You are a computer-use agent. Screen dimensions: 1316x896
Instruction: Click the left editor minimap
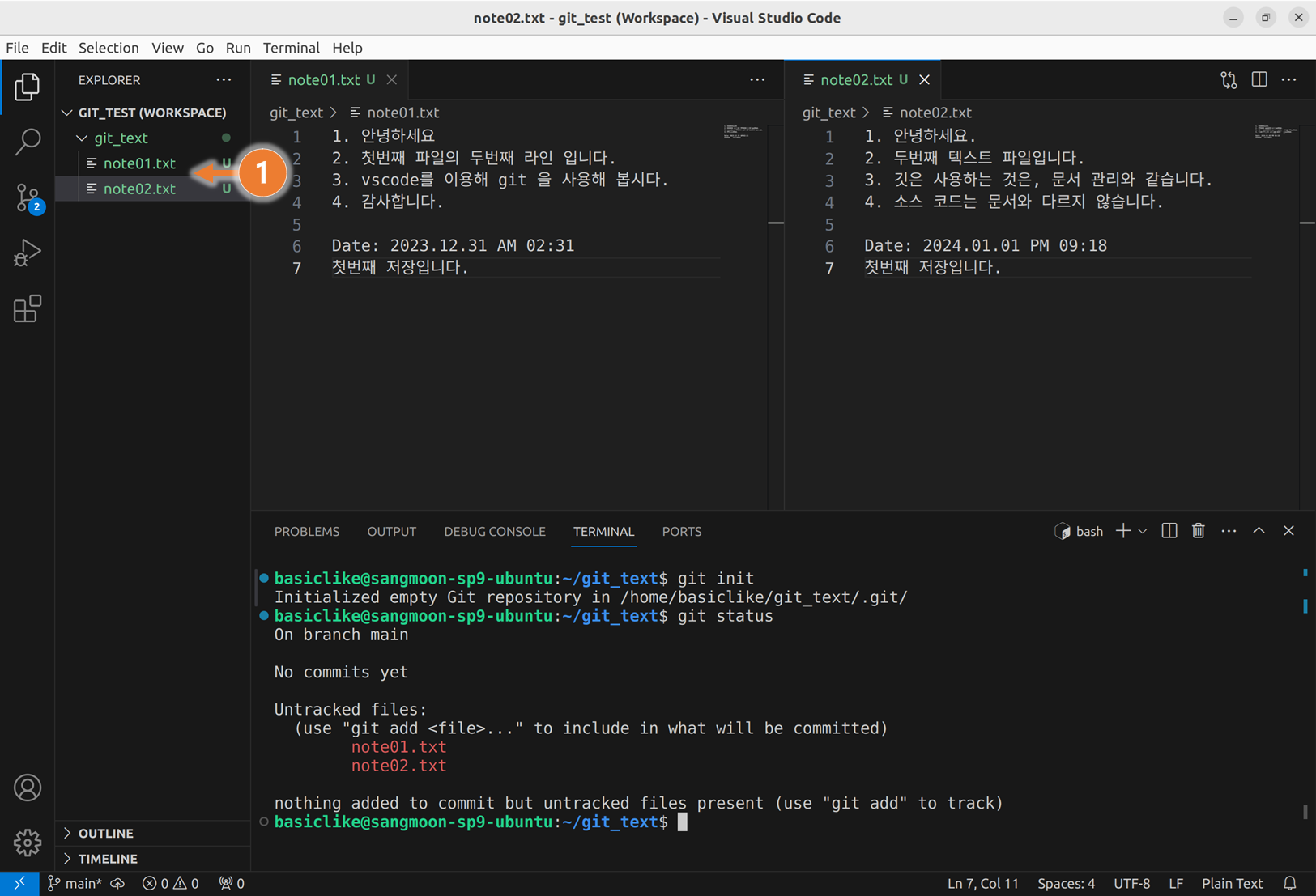click(743, 132)
